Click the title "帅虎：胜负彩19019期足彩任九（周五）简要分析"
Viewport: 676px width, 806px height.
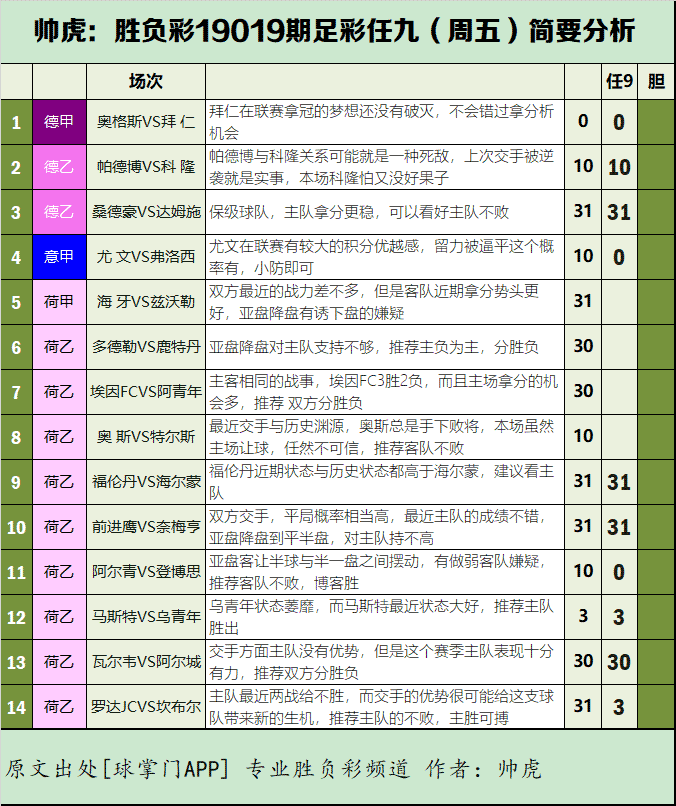335,31
